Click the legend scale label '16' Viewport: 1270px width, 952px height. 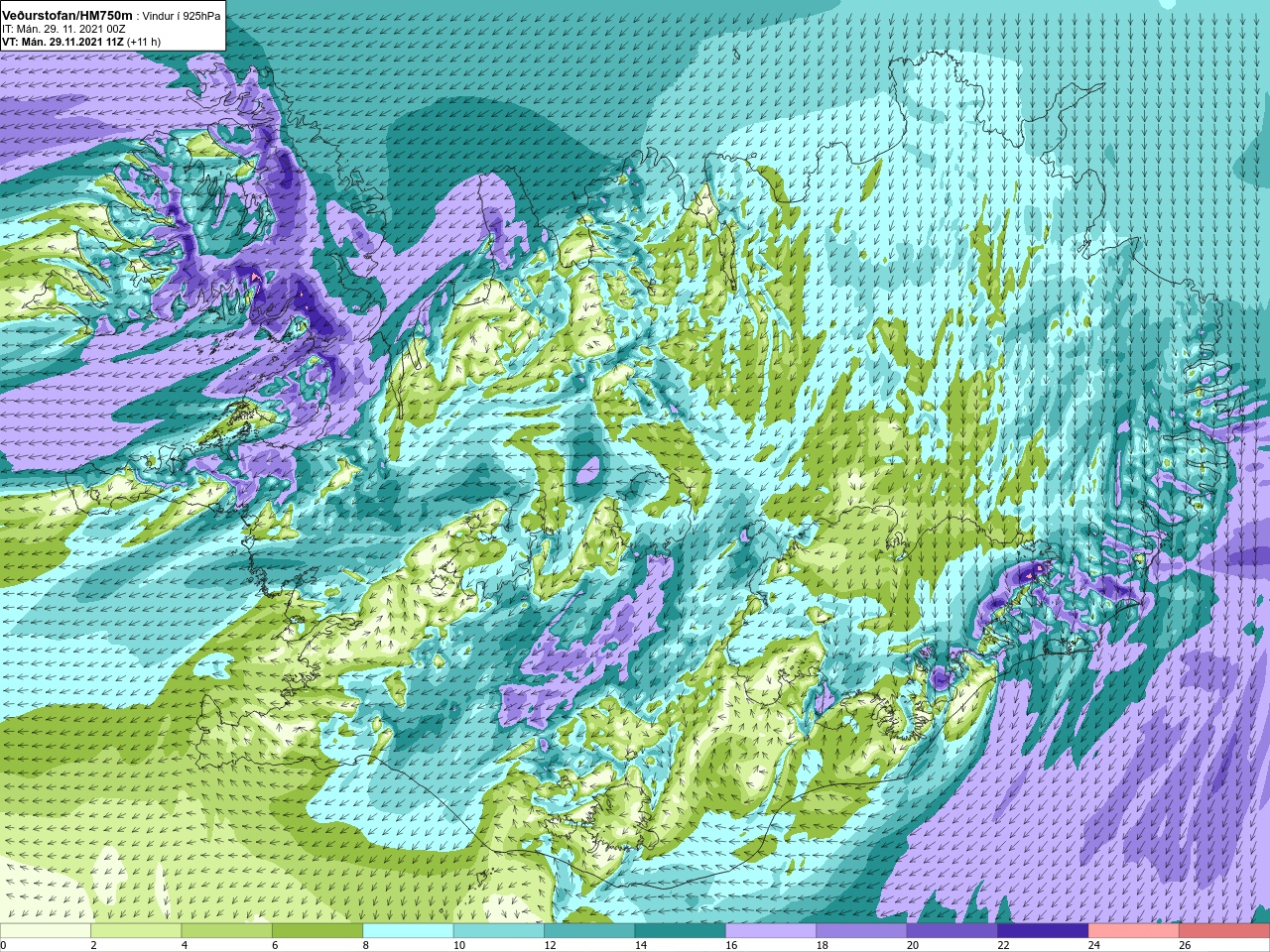pos(732,945)
